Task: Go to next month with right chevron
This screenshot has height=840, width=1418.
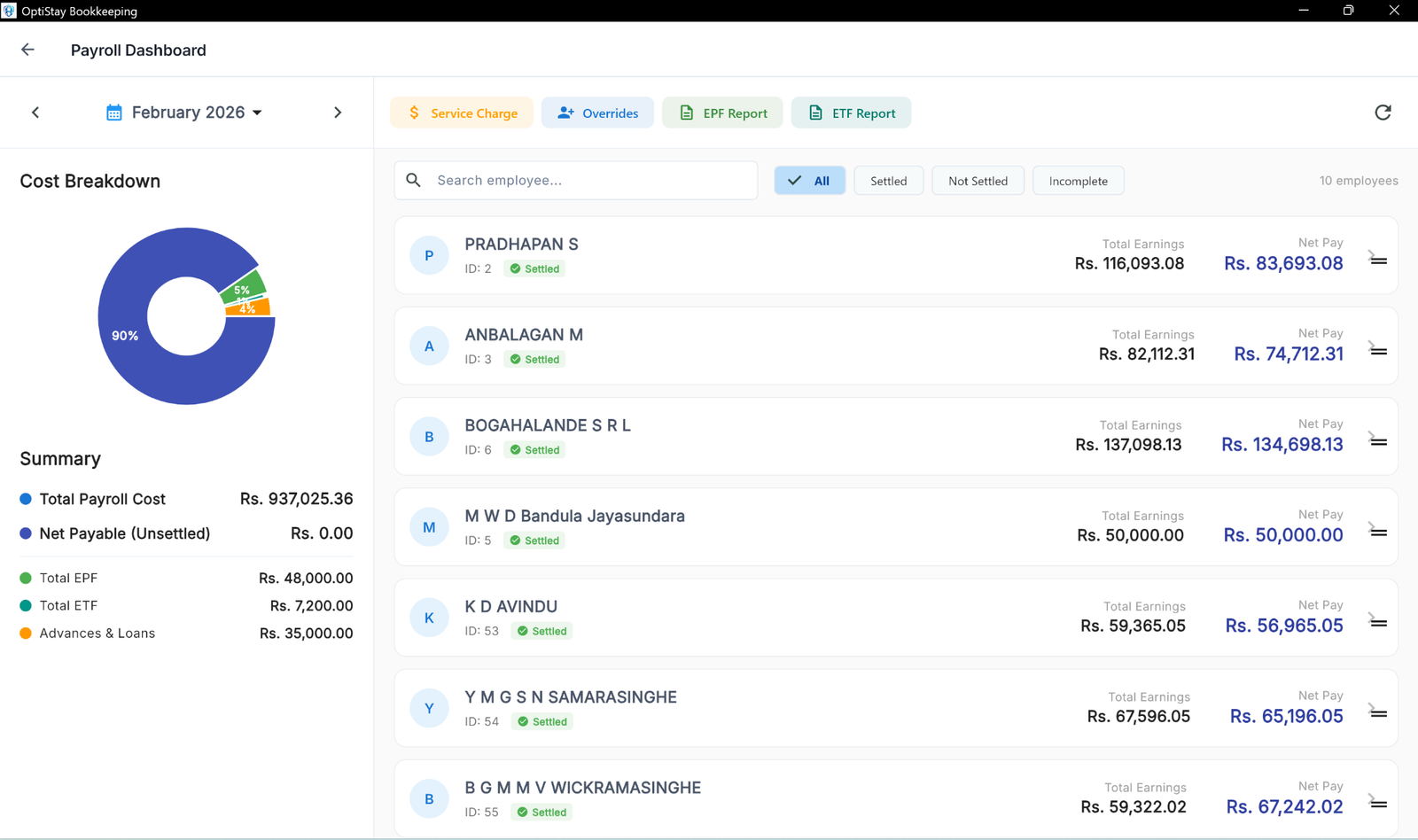Action: [338, 113]
